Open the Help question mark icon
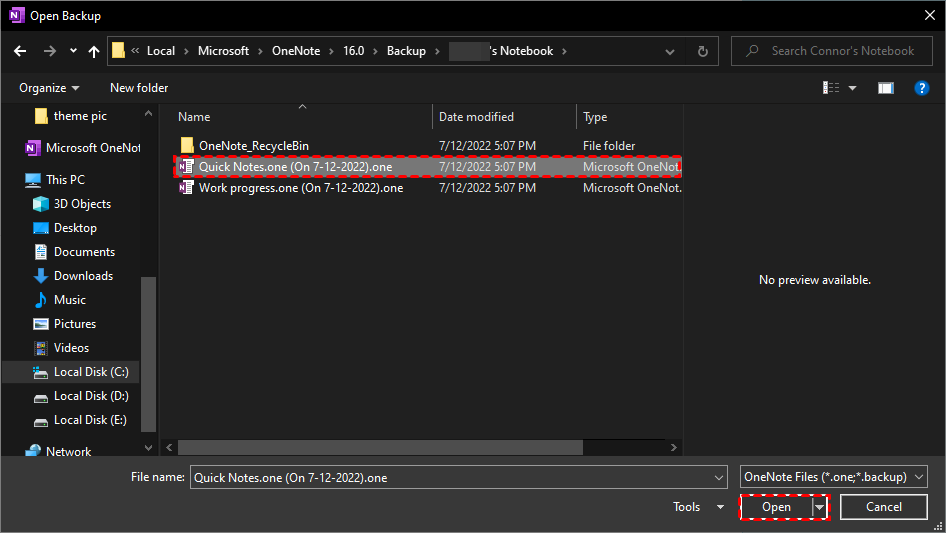Image resolution: width=946 pixels, height=533 pixels. (x=922, y=88)
